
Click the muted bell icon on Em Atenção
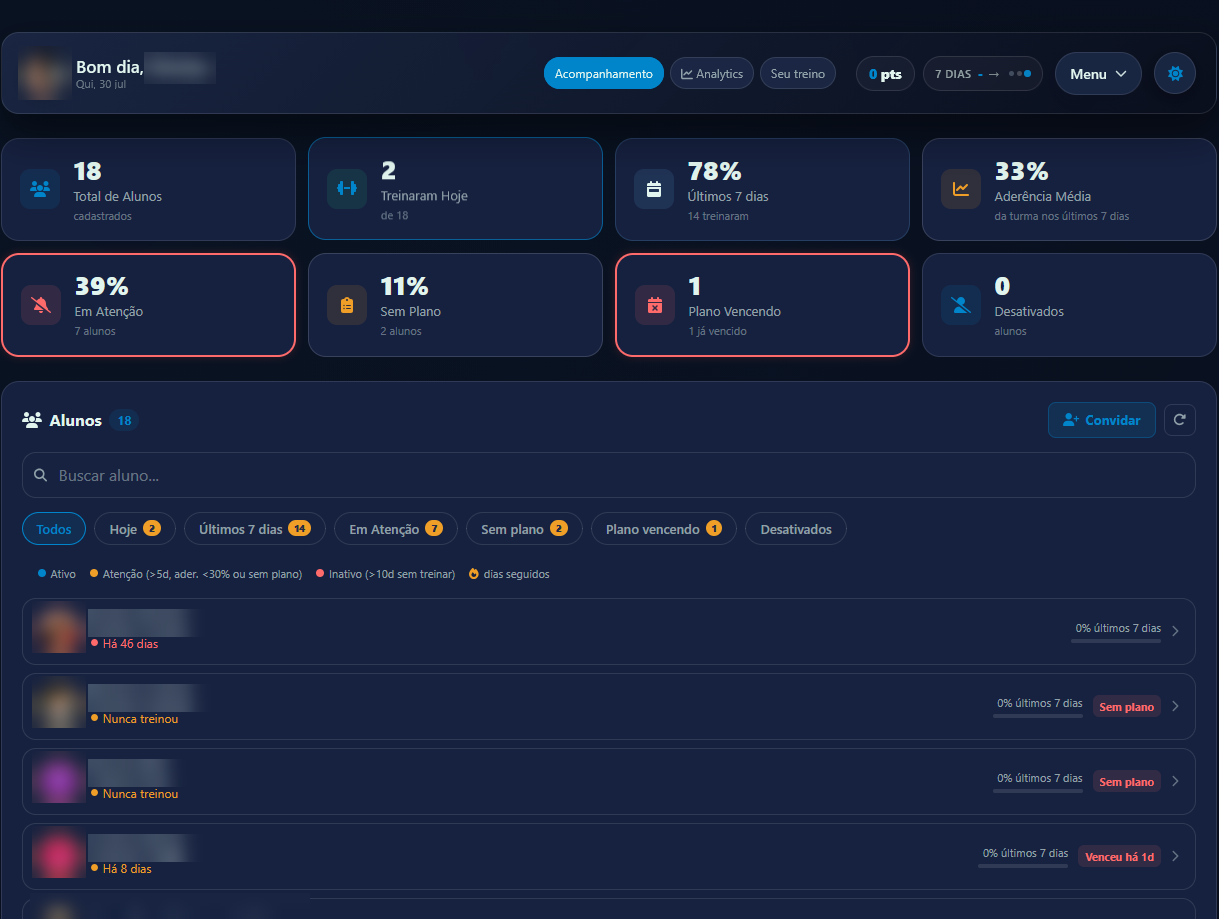pyautogui.click(x=41, y=305)
